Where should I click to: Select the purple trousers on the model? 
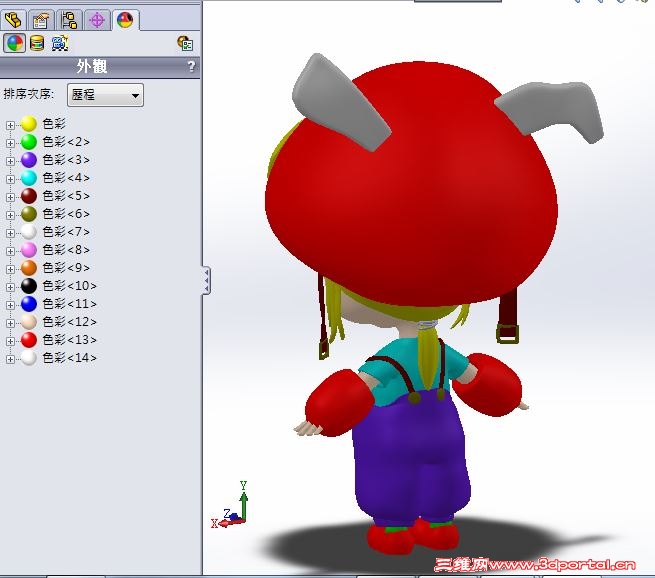(411, 459)
